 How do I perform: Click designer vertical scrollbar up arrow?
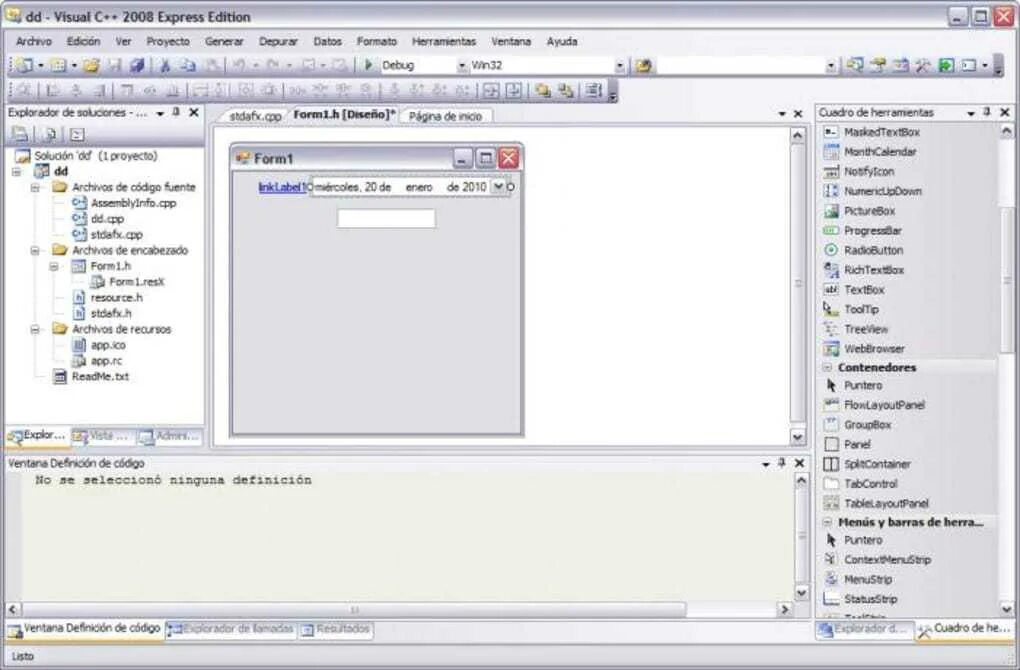[x=797, y=135]
